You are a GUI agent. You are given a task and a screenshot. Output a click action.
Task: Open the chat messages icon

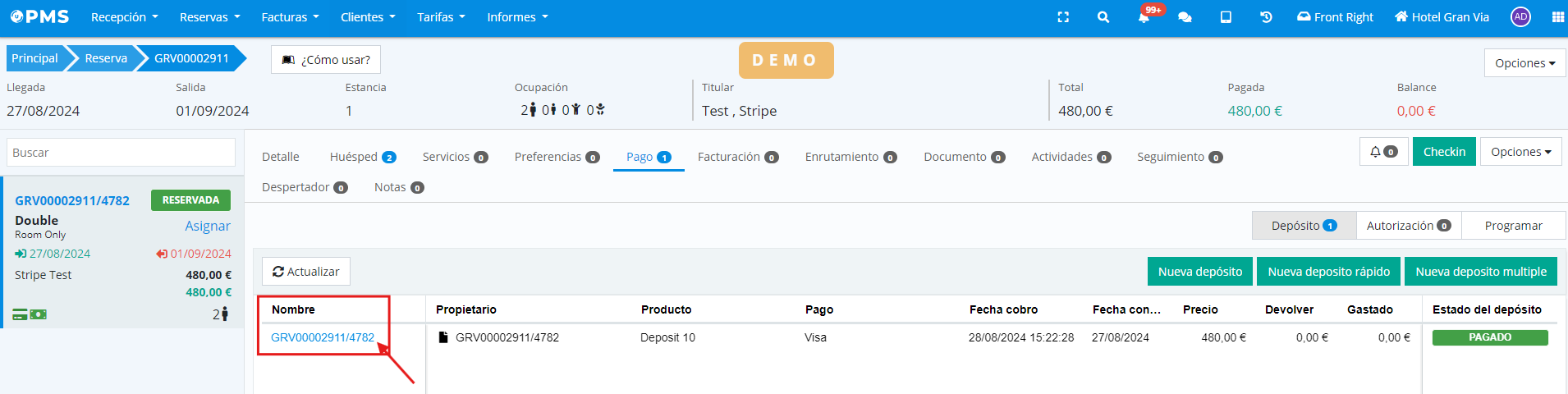tap(1185, 17)
